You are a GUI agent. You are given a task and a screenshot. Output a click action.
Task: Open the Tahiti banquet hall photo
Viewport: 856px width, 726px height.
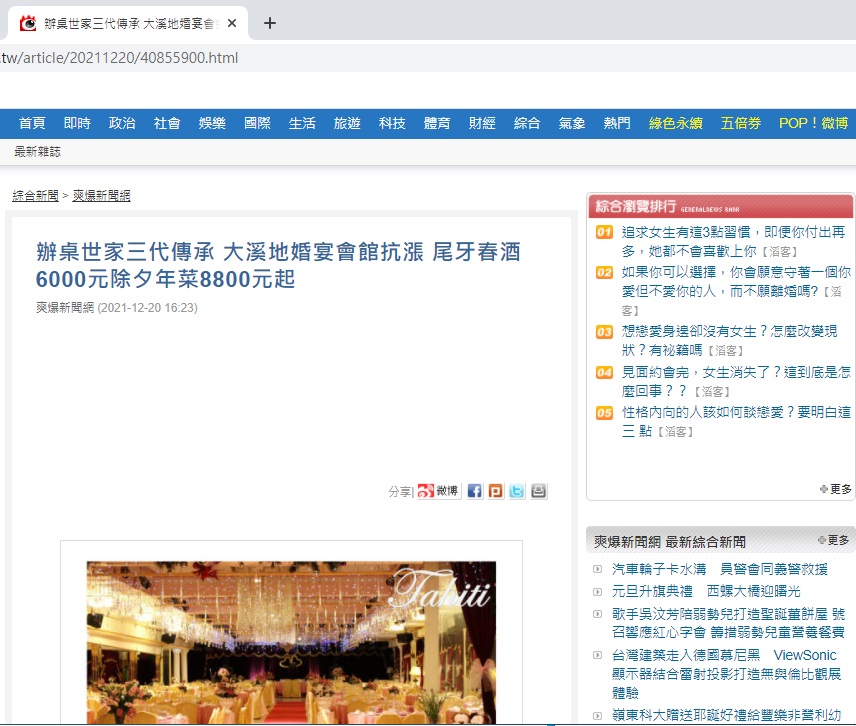coord(291,640)
